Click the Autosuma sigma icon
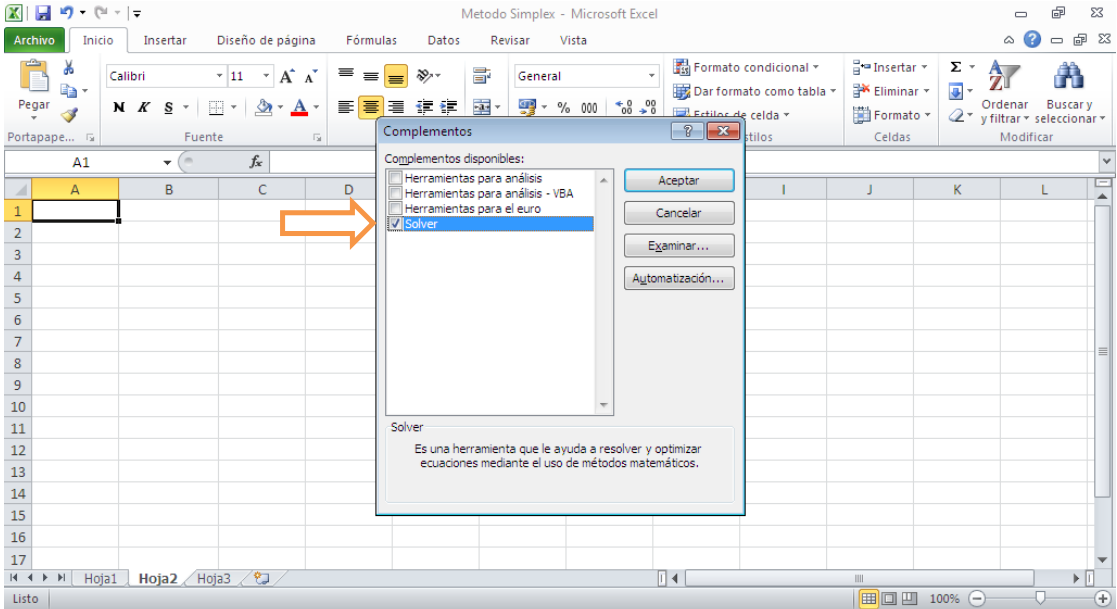Image resolution: width=1117 pixels, height=609 pixels. pyautogui.click(x=956, y=66)
